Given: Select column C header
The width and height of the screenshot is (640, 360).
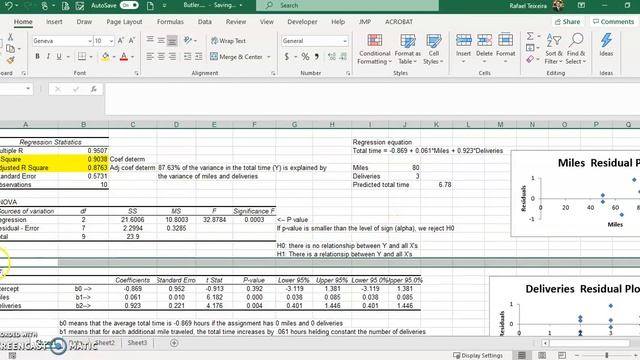Looking at the screenshot, I should (x=133, y=124).
